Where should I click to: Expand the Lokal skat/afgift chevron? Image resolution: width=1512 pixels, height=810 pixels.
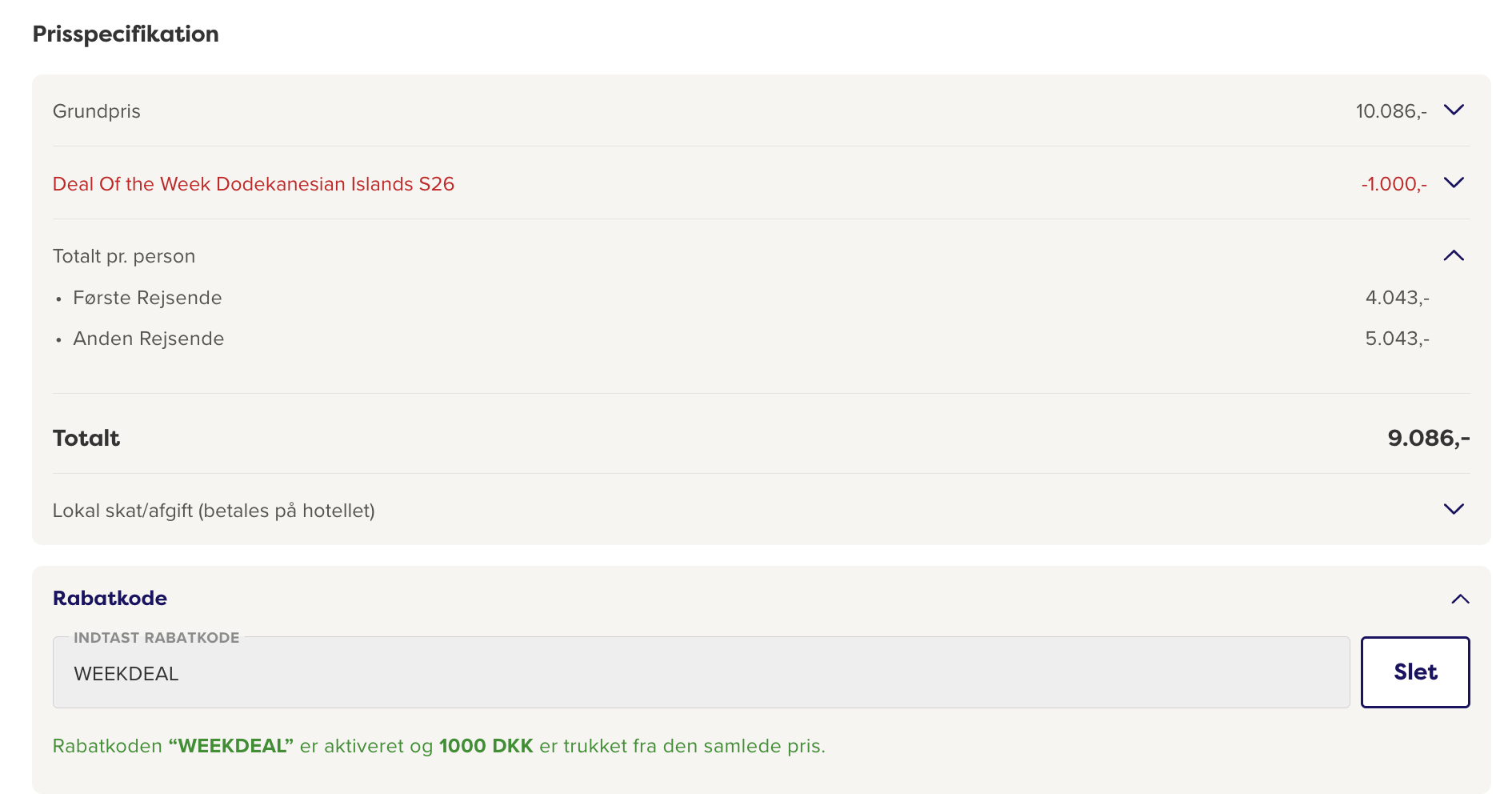[x=1454, y=510]
